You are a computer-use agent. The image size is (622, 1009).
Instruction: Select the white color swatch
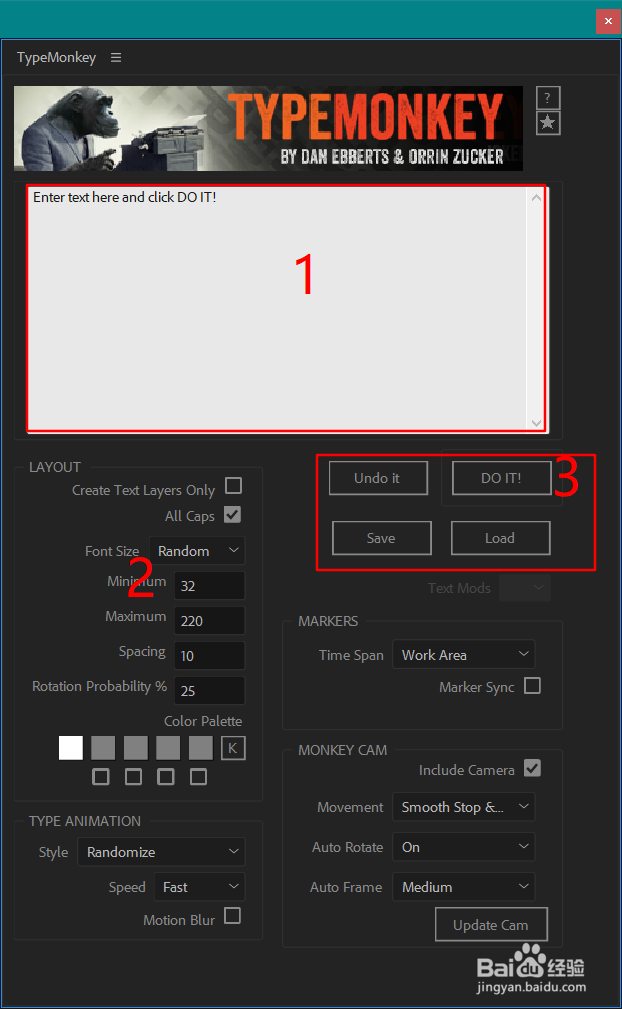pyautogui.click(x=71, y=748)
